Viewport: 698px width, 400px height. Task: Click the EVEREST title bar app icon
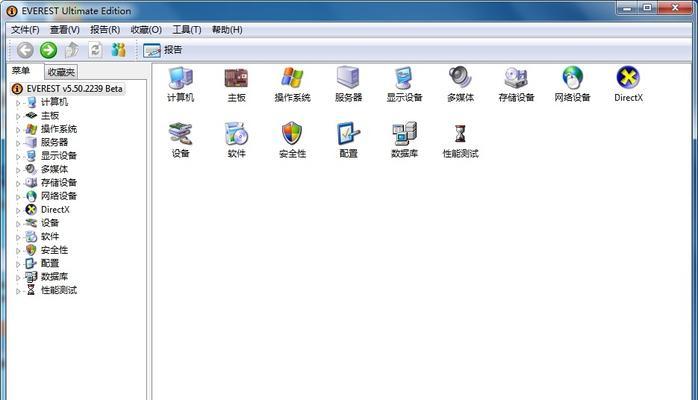coord(12,11)
